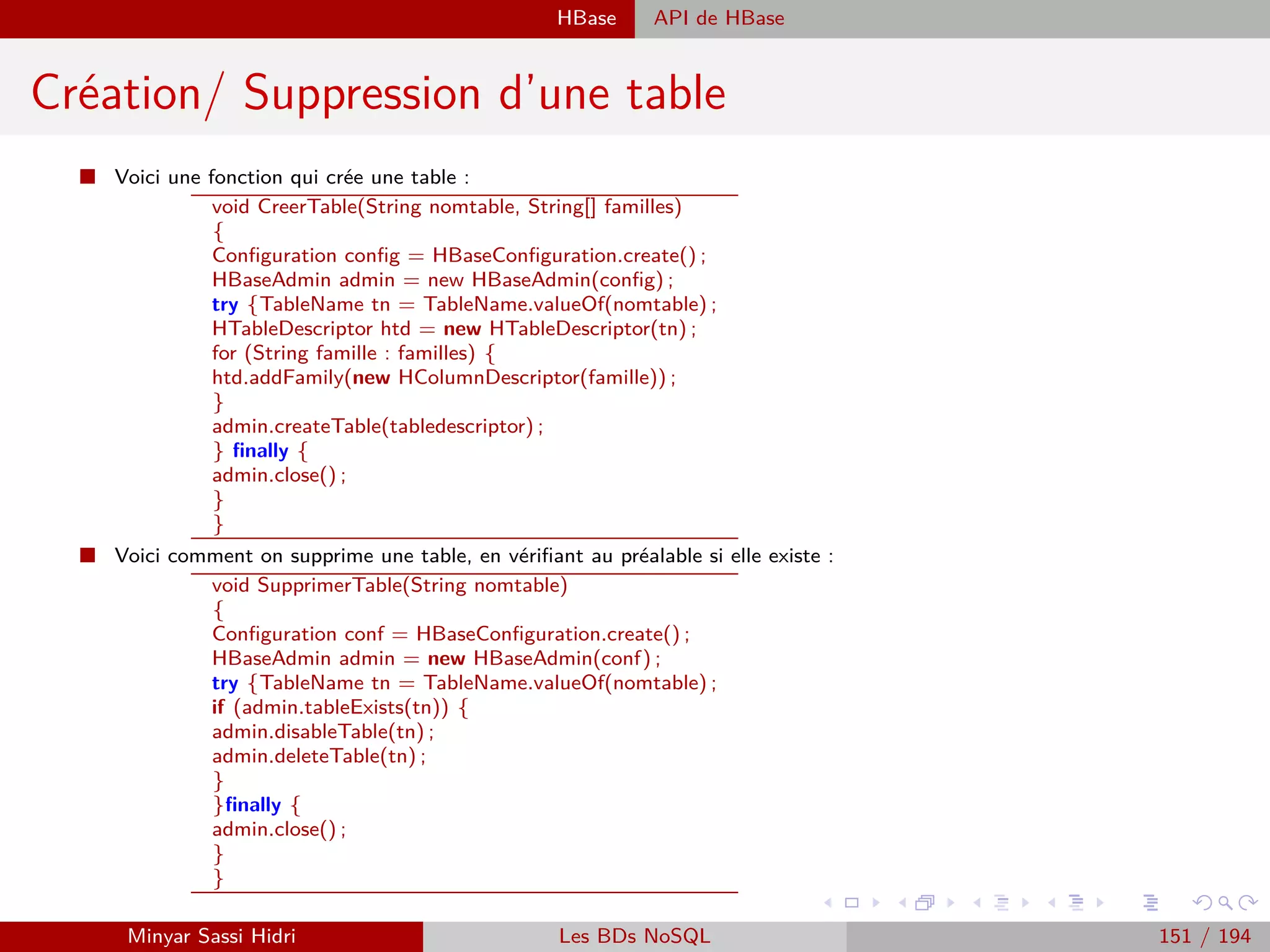Click the first blue 'finally' keyword
This screenshot has width=1270, height=952.
260,451
